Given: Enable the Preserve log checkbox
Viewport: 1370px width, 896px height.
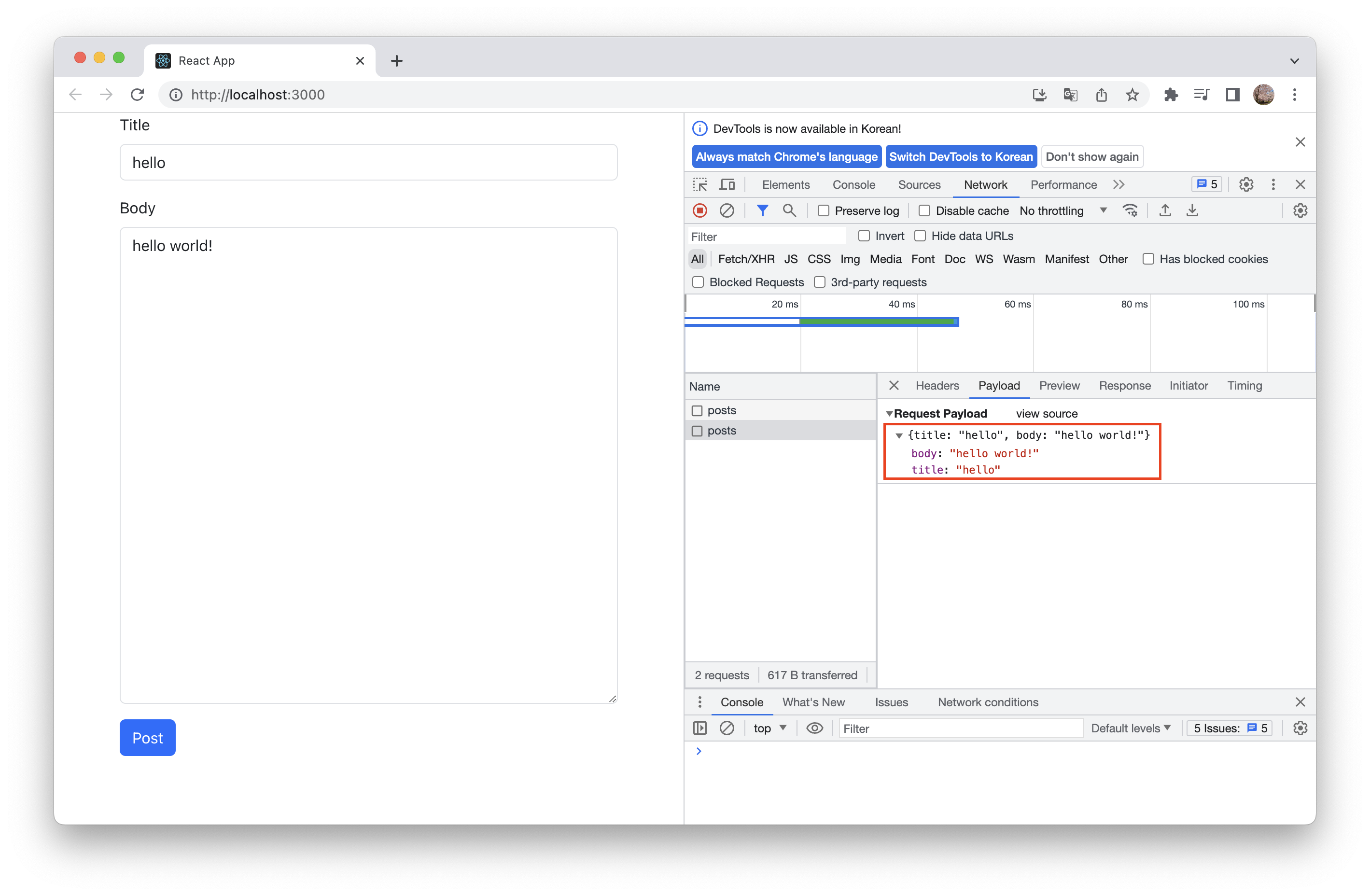Looking at the screenshot, I should (823, 210).
